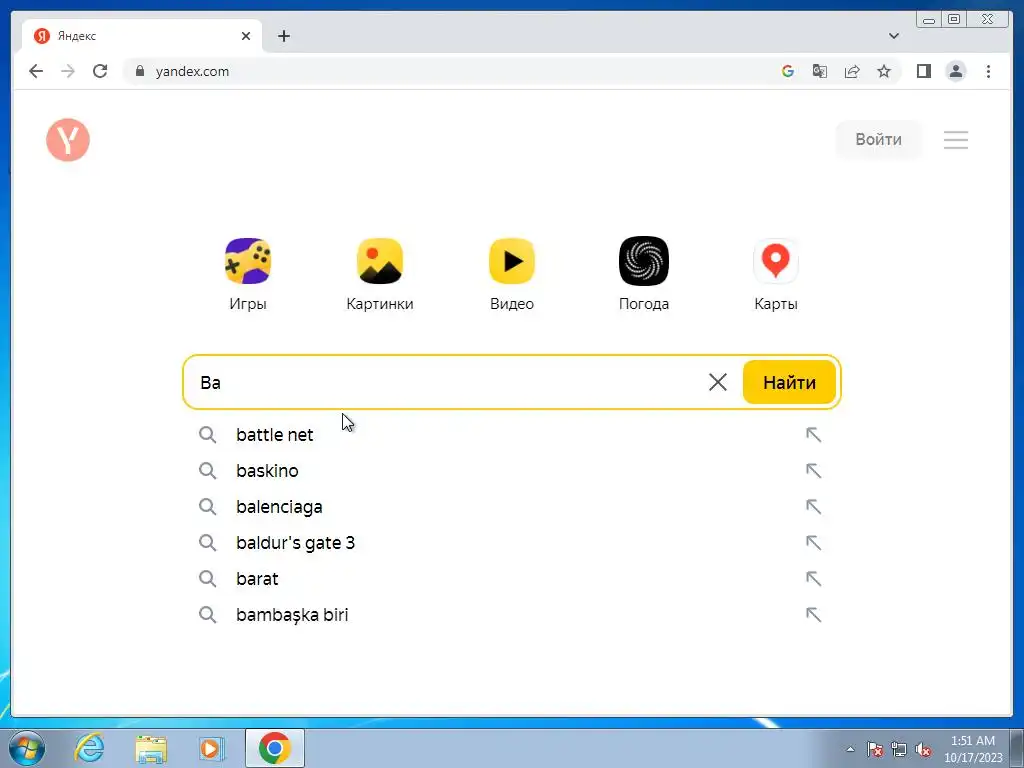
Task: Close the Яндекс tab
Action: tap(246, 36)
